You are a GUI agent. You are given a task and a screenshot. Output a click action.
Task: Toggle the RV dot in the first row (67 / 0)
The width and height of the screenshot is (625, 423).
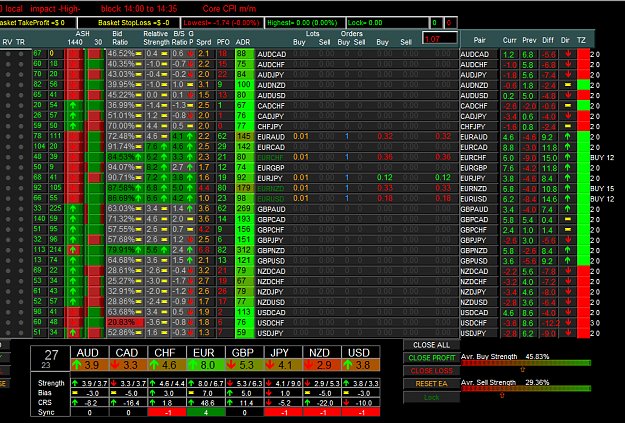coord(8,54)
